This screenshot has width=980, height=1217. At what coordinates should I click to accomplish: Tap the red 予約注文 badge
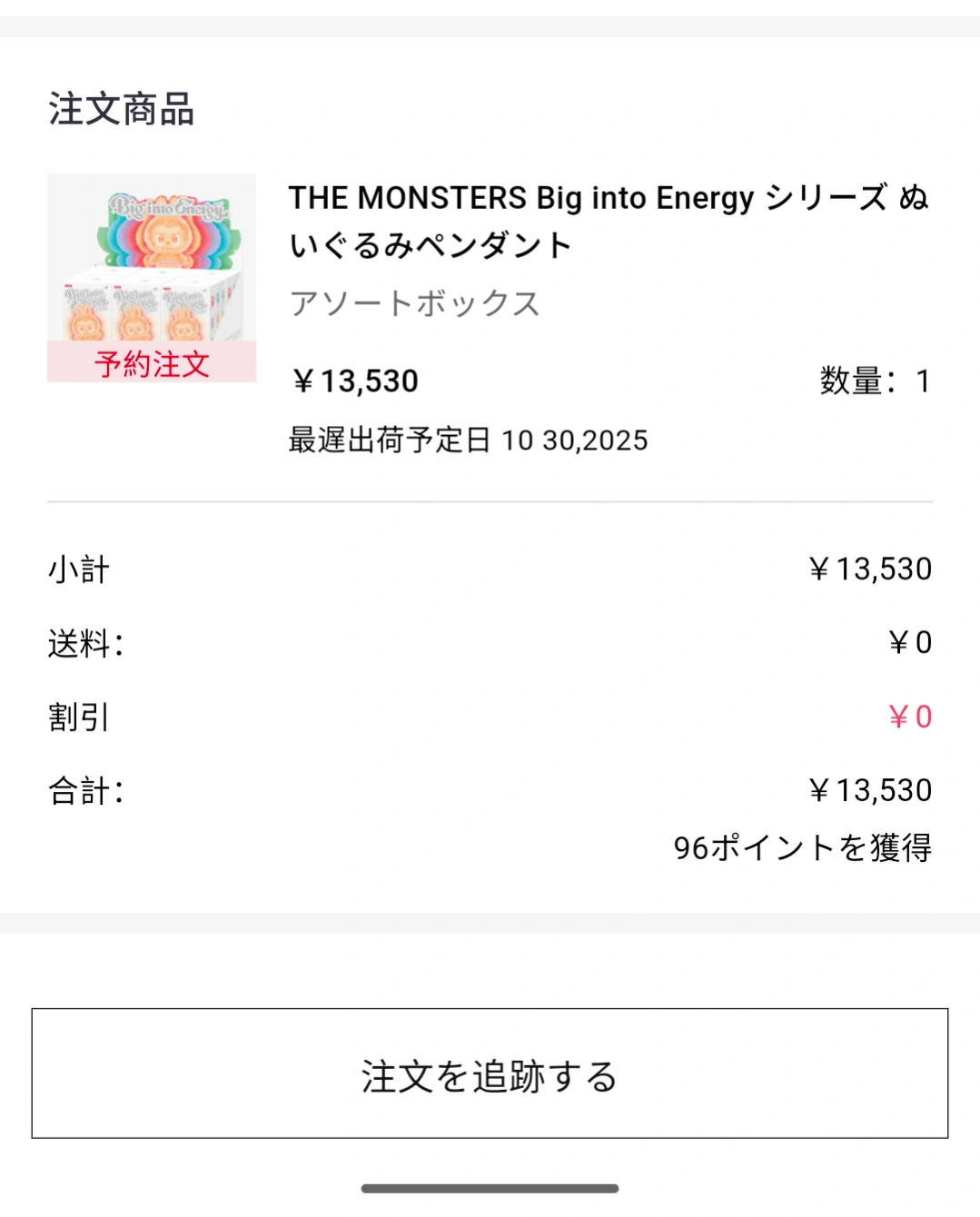[152, 364]
